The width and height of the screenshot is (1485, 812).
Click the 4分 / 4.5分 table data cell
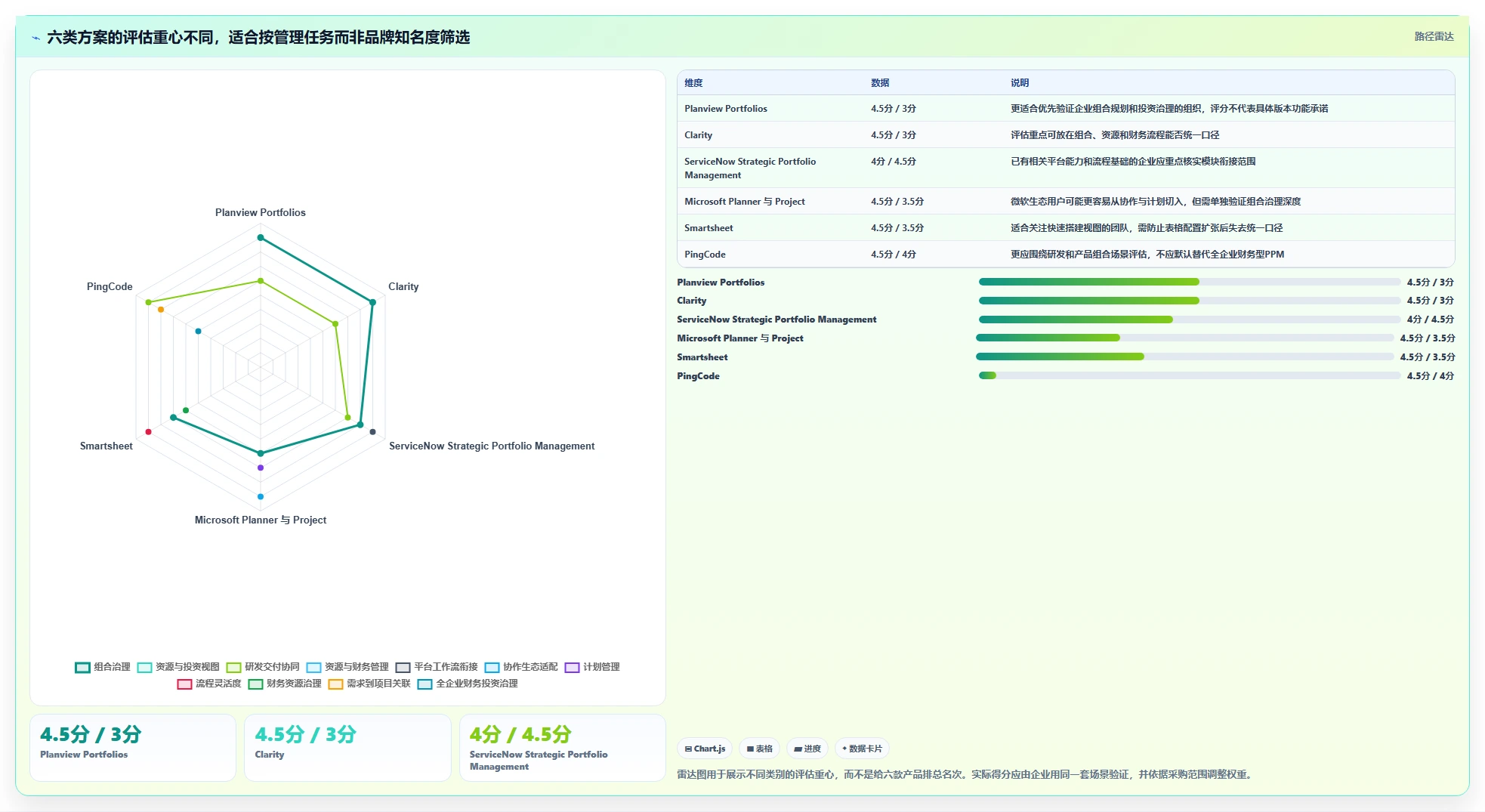(894, 162)
